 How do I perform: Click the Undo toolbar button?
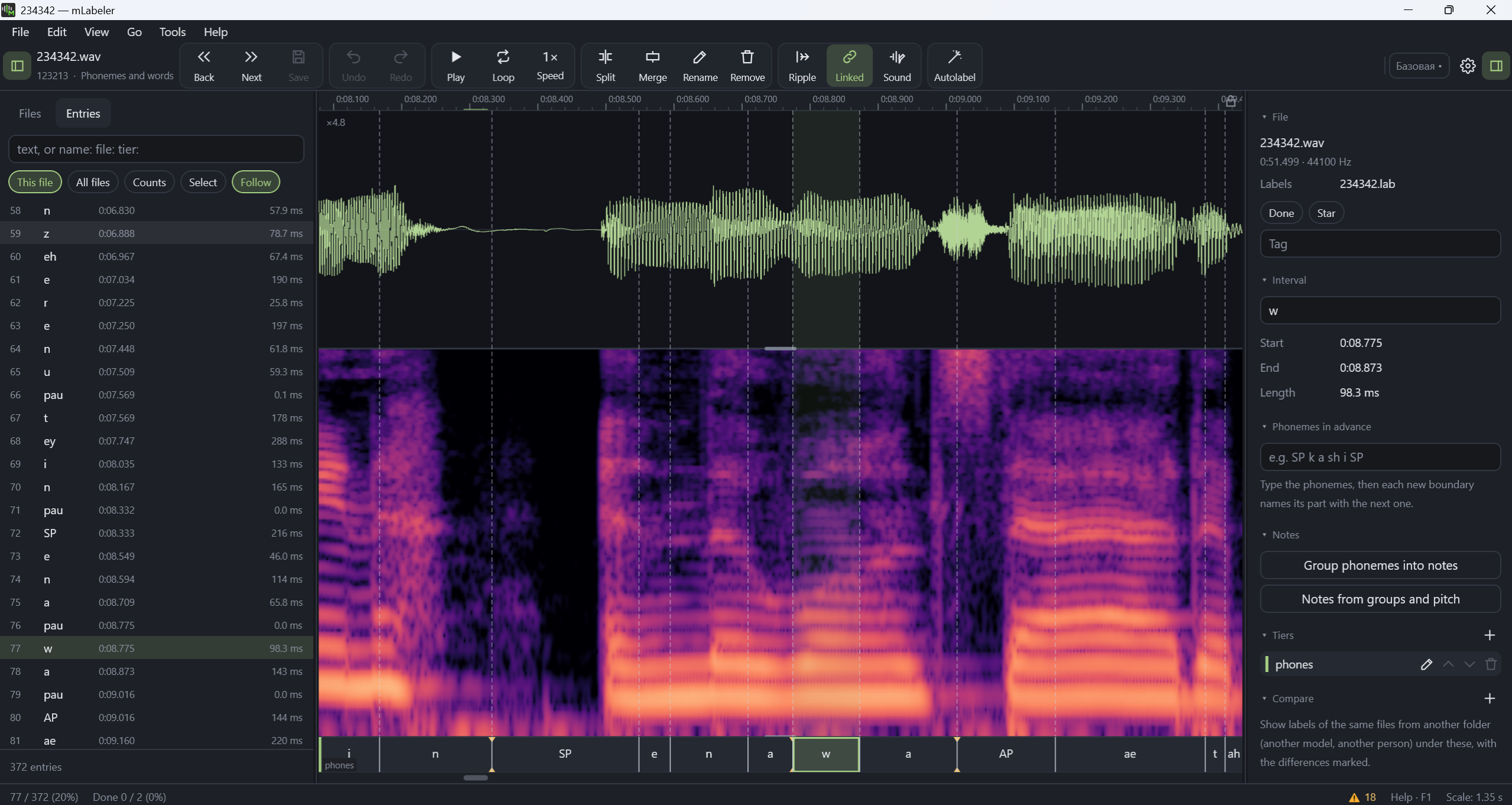point(353,66)
